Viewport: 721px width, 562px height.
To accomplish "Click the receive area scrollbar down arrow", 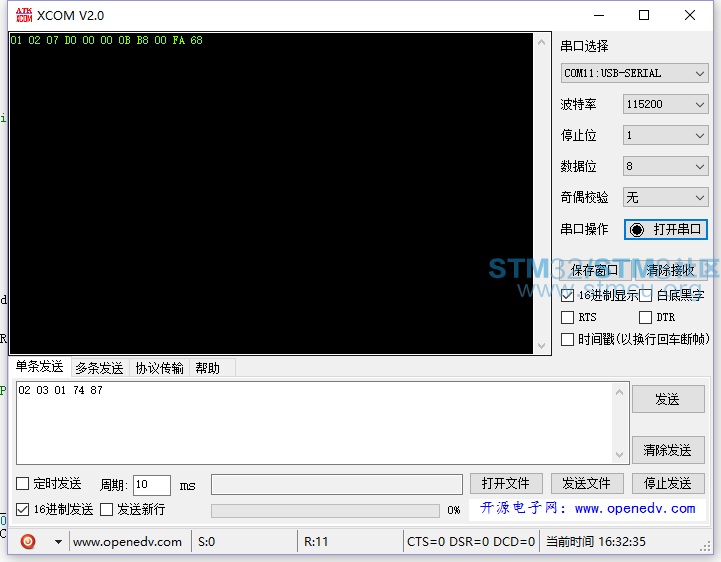I will (x=542, y=345).
